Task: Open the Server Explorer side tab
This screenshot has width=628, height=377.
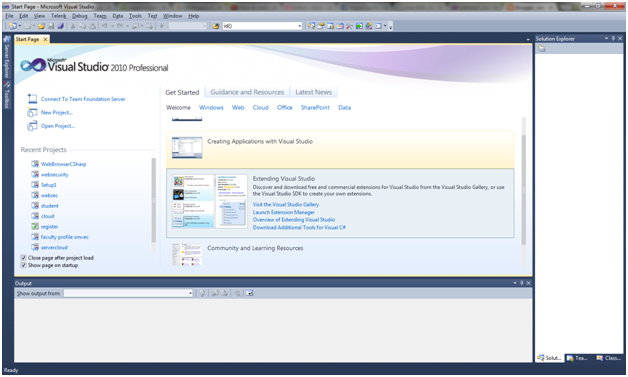Action: tap(7, 57)
